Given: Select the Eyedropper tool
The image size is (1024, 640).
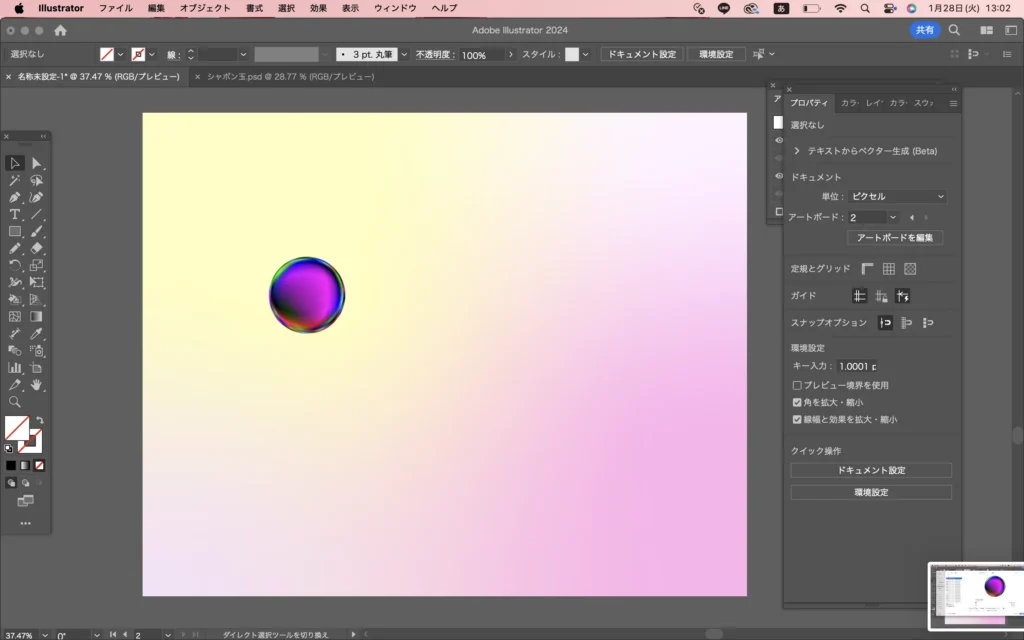Looking at the screenshot, I should click(x=37, y=333).
